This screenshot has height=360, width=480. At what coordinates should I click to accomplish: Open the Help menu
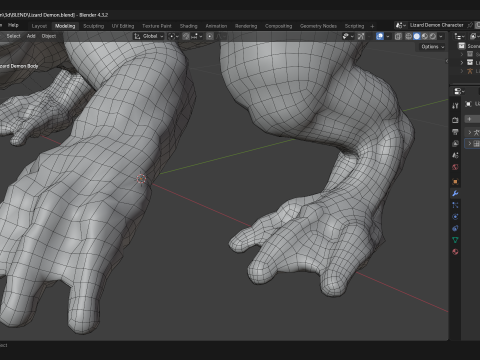click(13, 25)
